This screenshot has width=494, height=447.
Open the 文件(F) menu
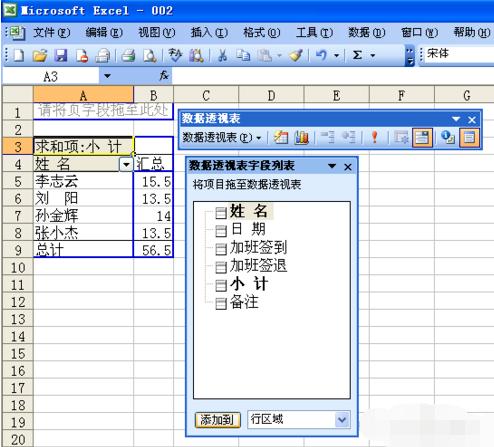tap(52, 33)
